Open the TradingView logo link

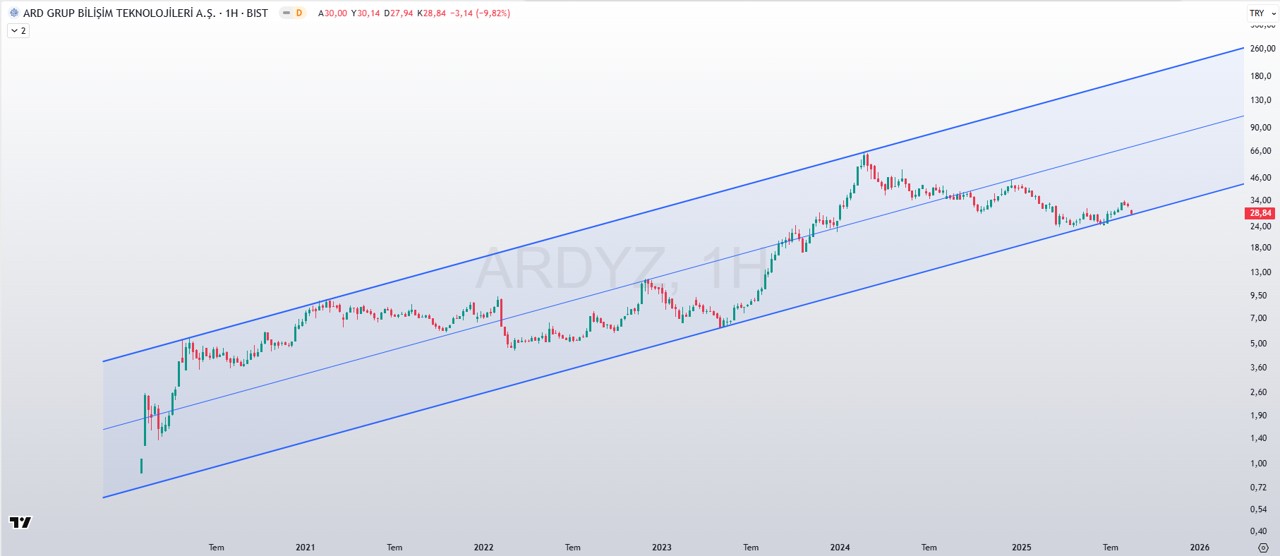20,522
